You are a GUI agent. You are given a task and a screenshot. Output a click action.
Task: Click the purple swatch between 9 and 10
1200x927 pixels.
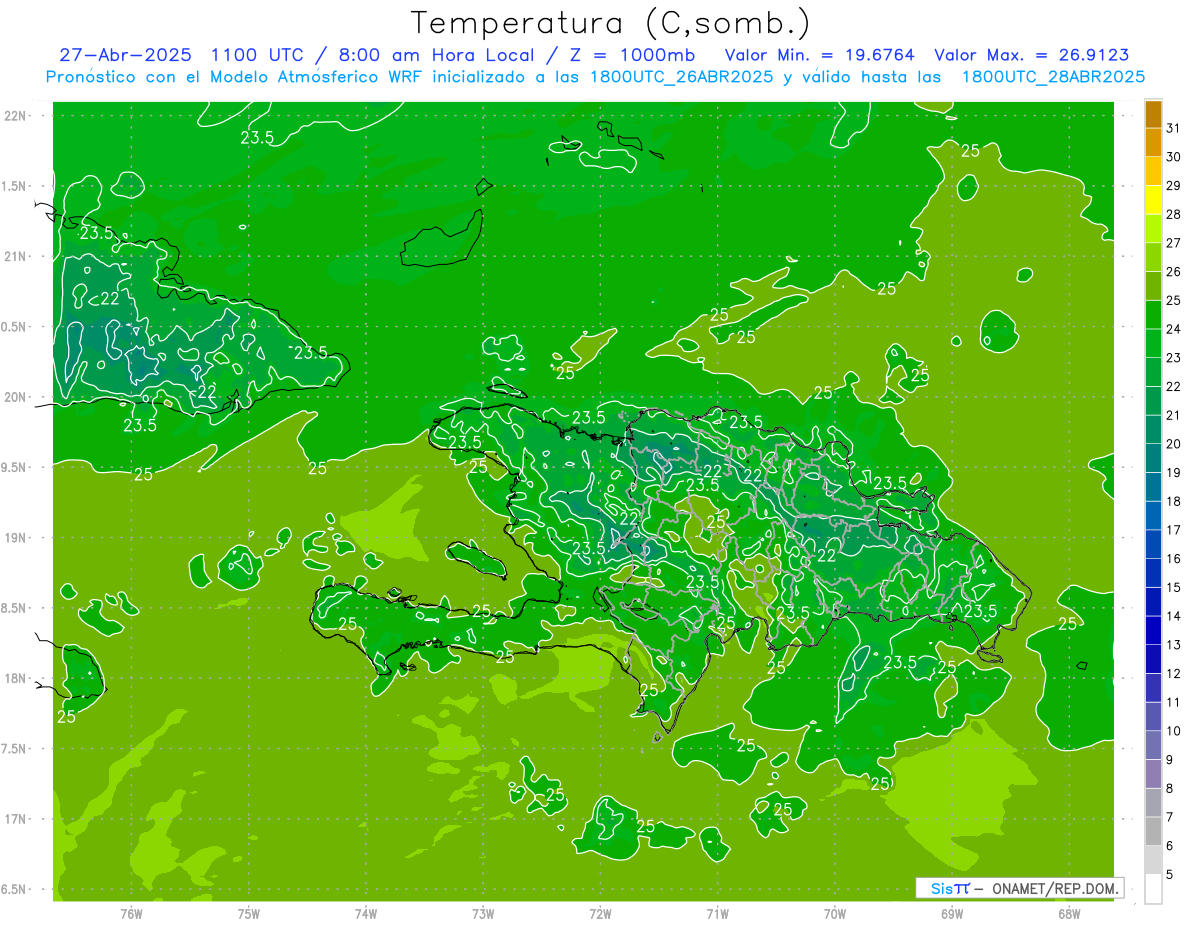(1153, 745)
